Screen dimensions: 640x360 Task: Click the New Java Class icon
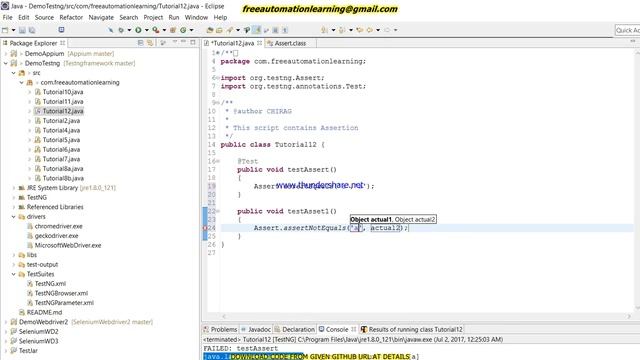183,30
